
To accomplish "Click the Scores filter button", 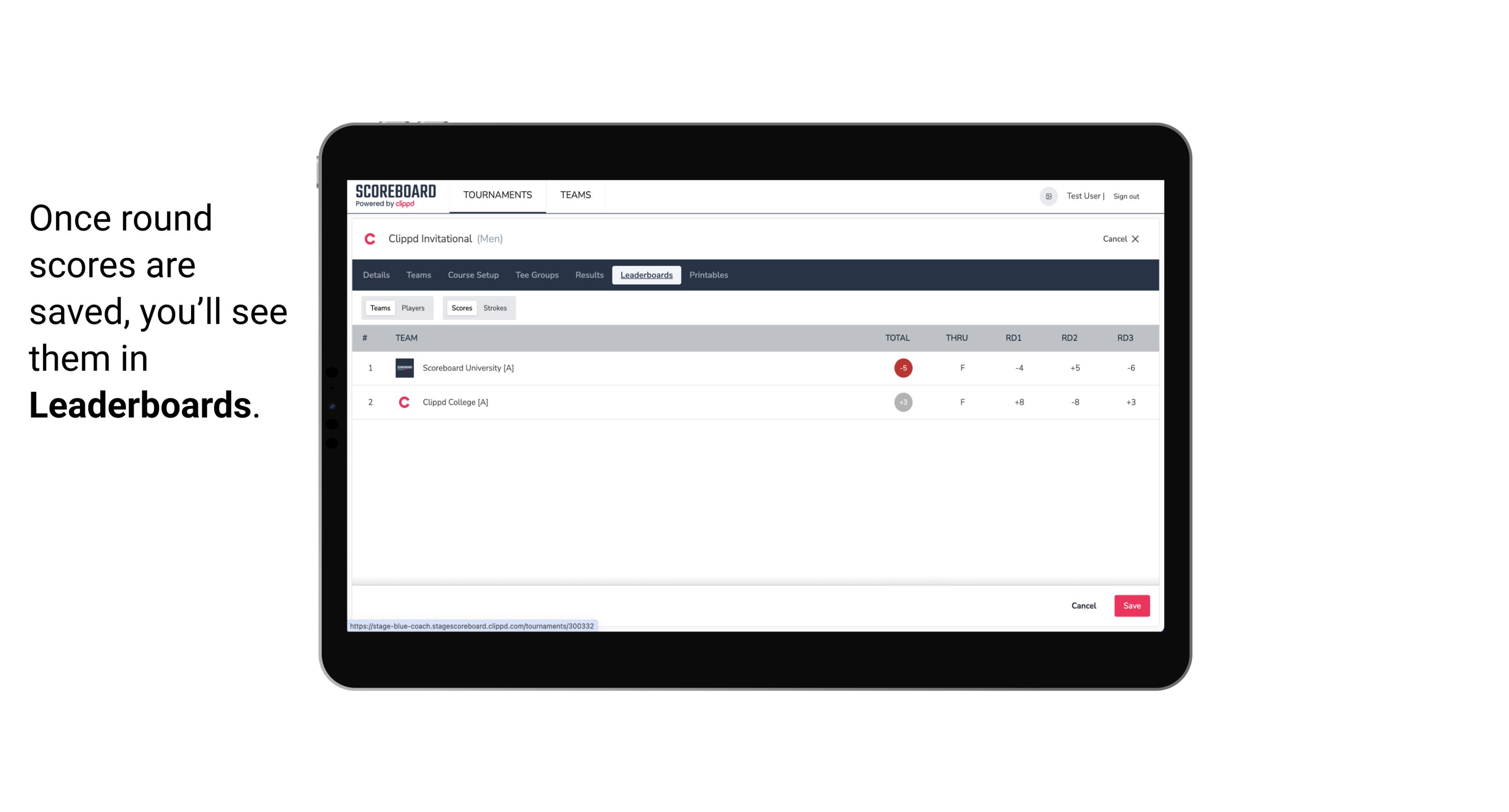I will point(461,307).
